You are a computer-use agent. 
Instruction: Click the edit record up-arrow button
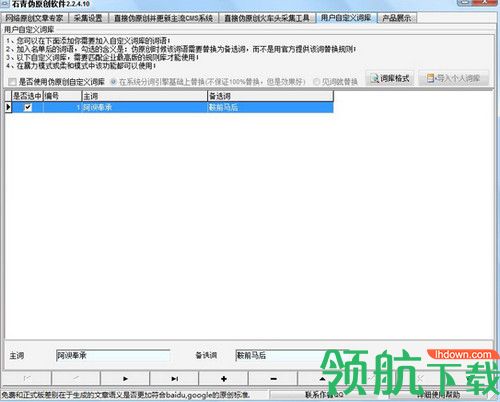click(322, 379)
